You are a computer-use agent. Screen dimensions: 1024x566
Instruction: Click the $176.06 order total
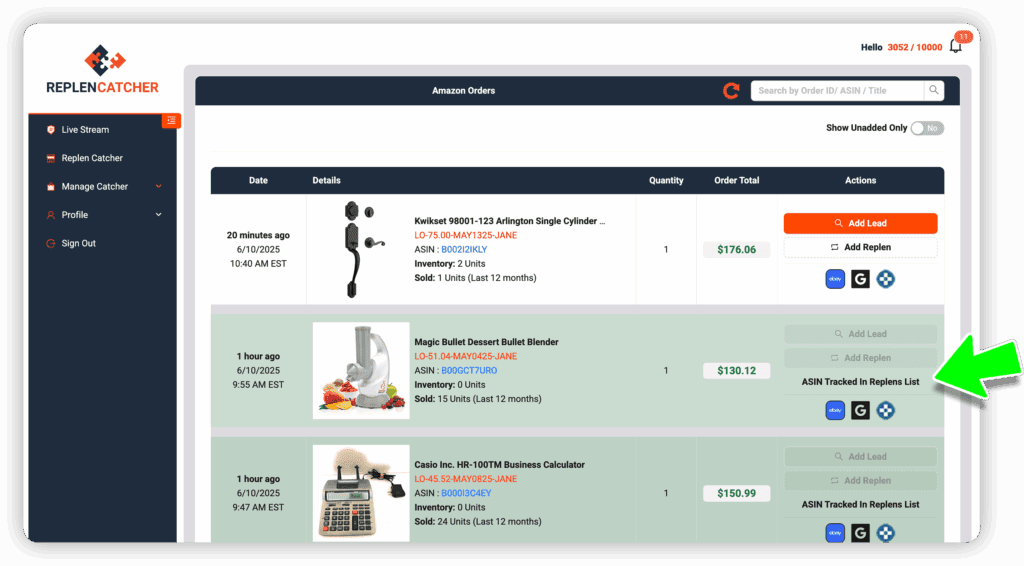click(x=736, y=249)
